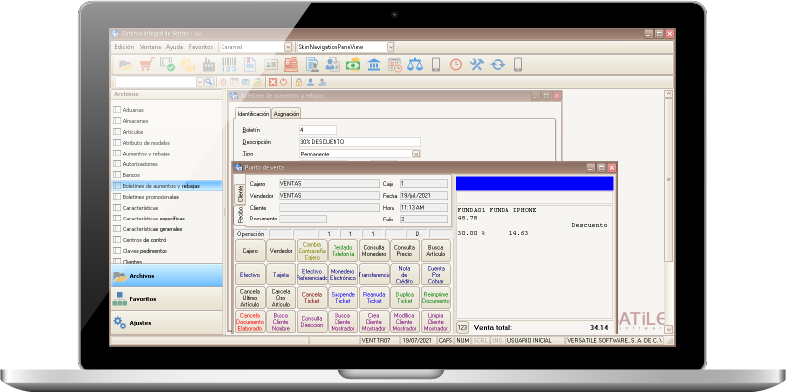Click the Descripción input field
The height and width of the screenshot is (392, 786).
click(x=359, y=142)
